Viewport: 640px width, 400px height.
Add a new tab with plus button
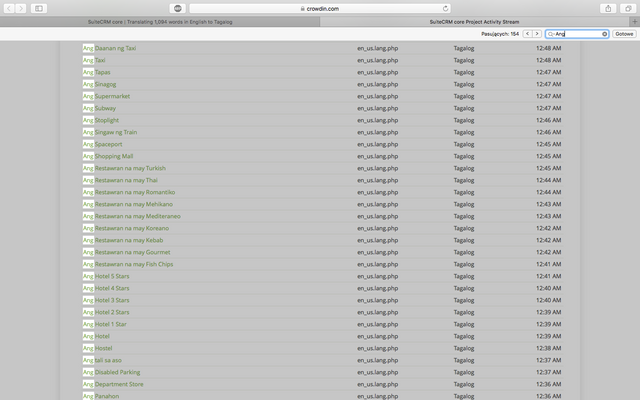tap(634, 22)
